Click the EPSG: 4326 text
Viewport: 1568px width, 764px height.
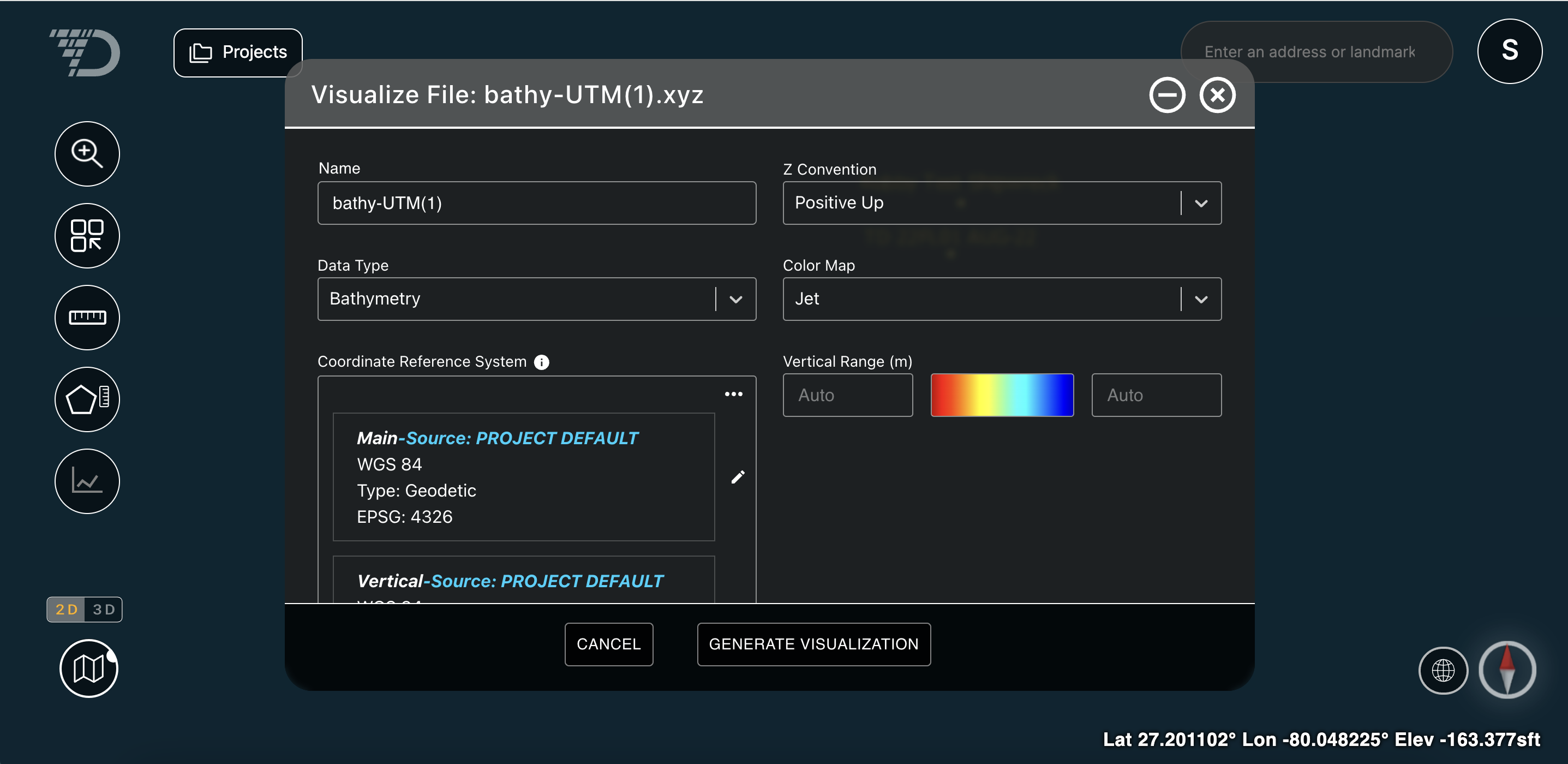[x=405, y=517]
